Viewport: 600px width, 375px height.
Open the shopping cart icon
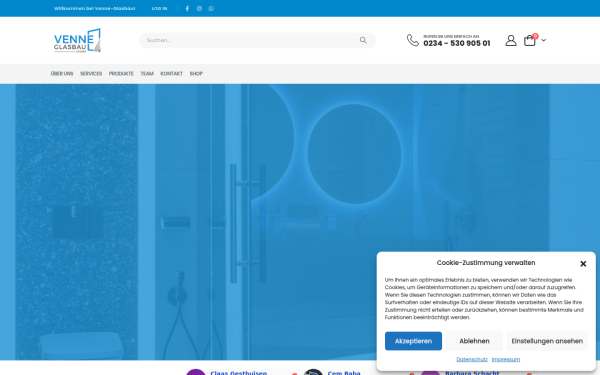pos(530,40)
